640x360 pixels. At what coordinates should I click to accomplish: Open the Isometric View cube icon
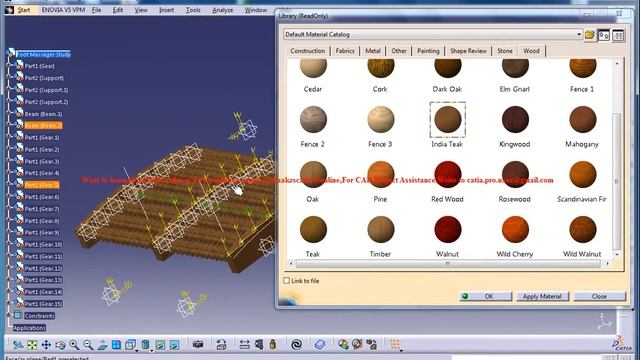(131, 345)
